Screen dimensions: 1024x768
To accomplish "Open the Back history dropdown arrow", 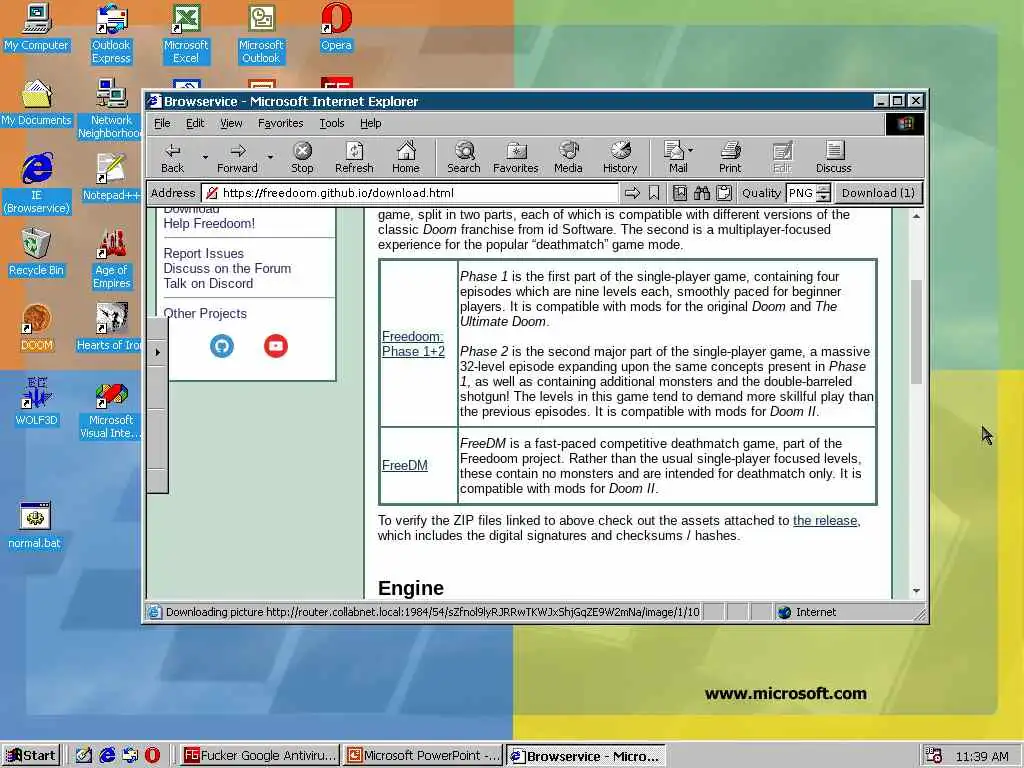I will (205, 157).
